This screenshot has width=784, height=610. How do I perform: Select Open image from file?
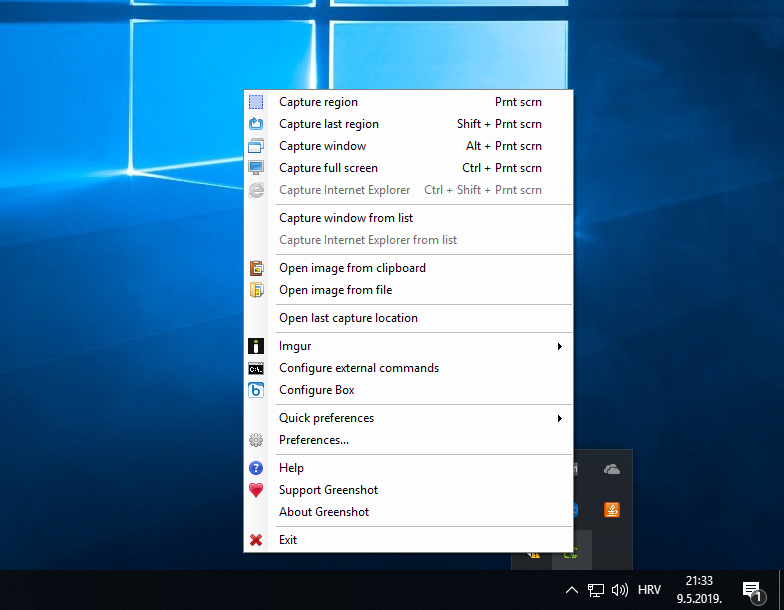pos(408,290)
